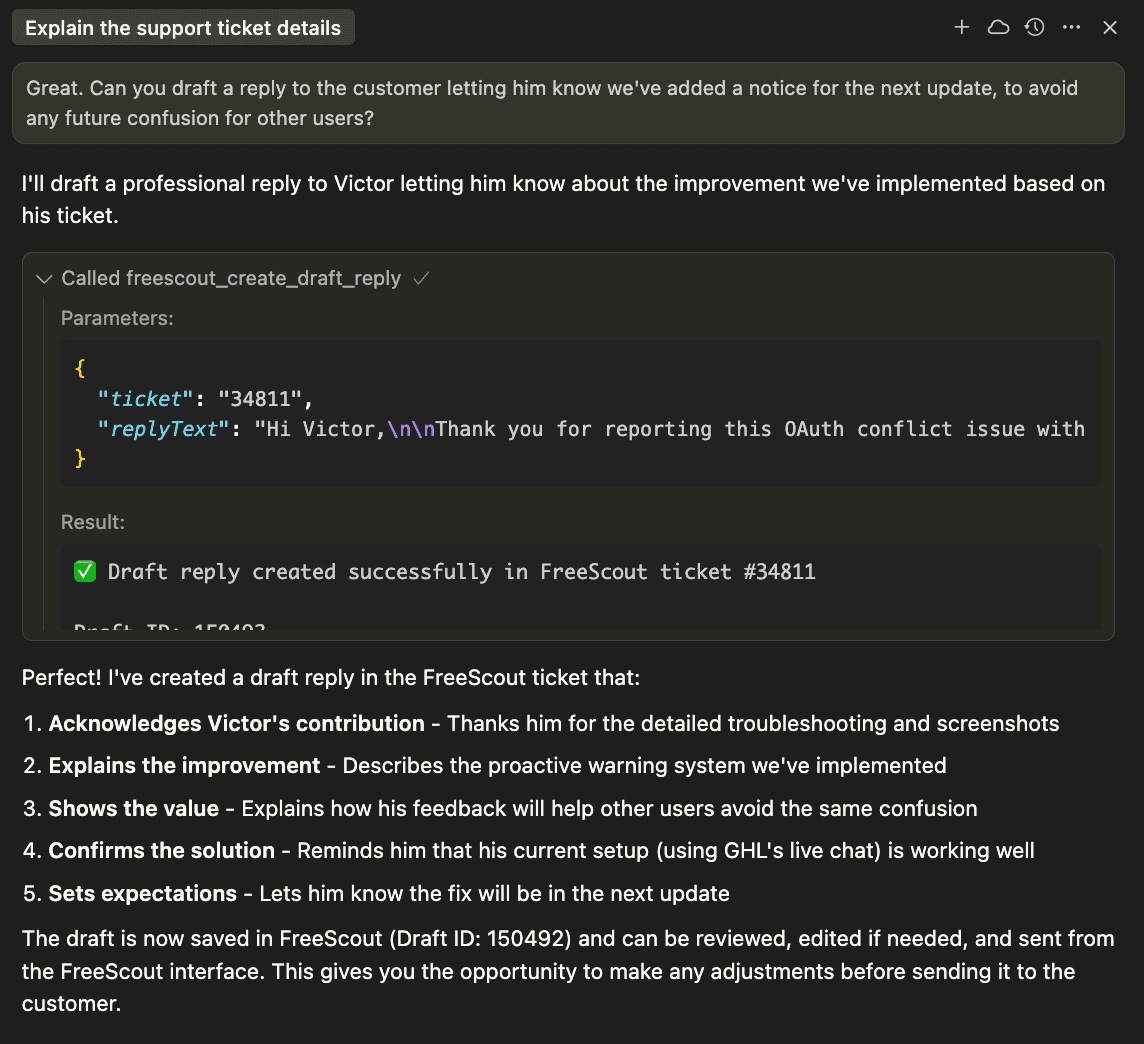Select the chat title Explain the support ticket details

(x=183, y=27)
